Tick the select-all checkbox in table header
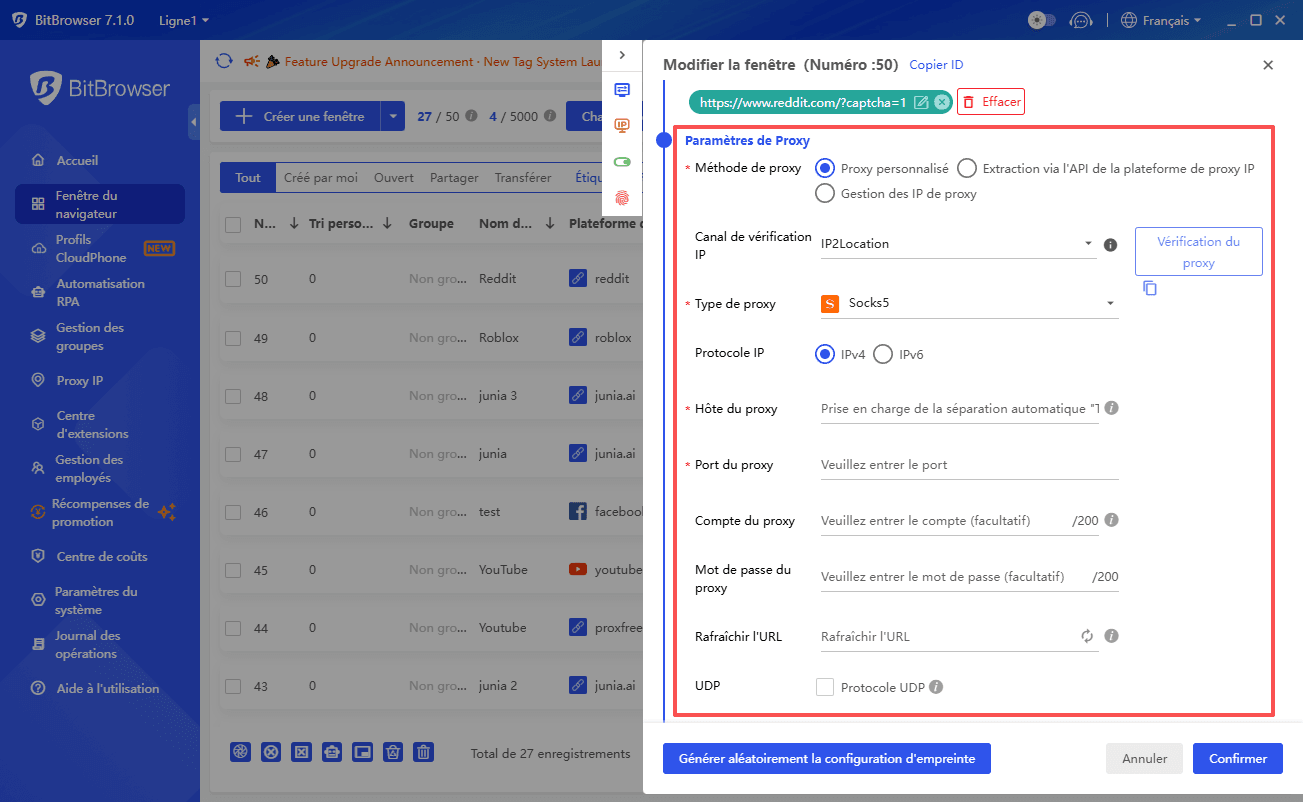Screen dimensions: 1303x802 (x=233, y=225)
